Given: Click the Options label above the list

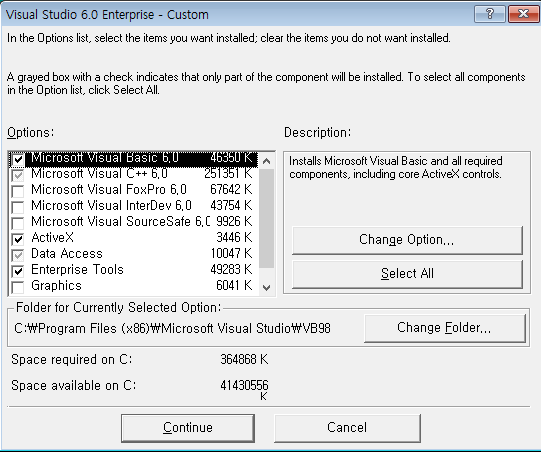Looking at the screenshot, I should 30,132.
